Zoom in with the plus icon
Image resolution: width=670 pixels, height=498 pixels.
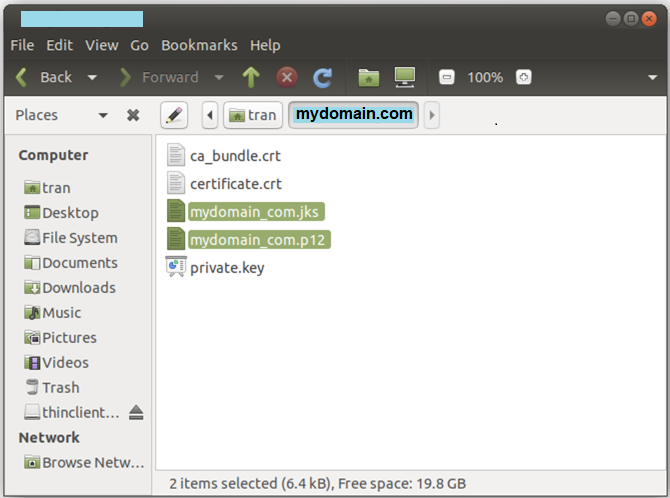tap(523, 77)
